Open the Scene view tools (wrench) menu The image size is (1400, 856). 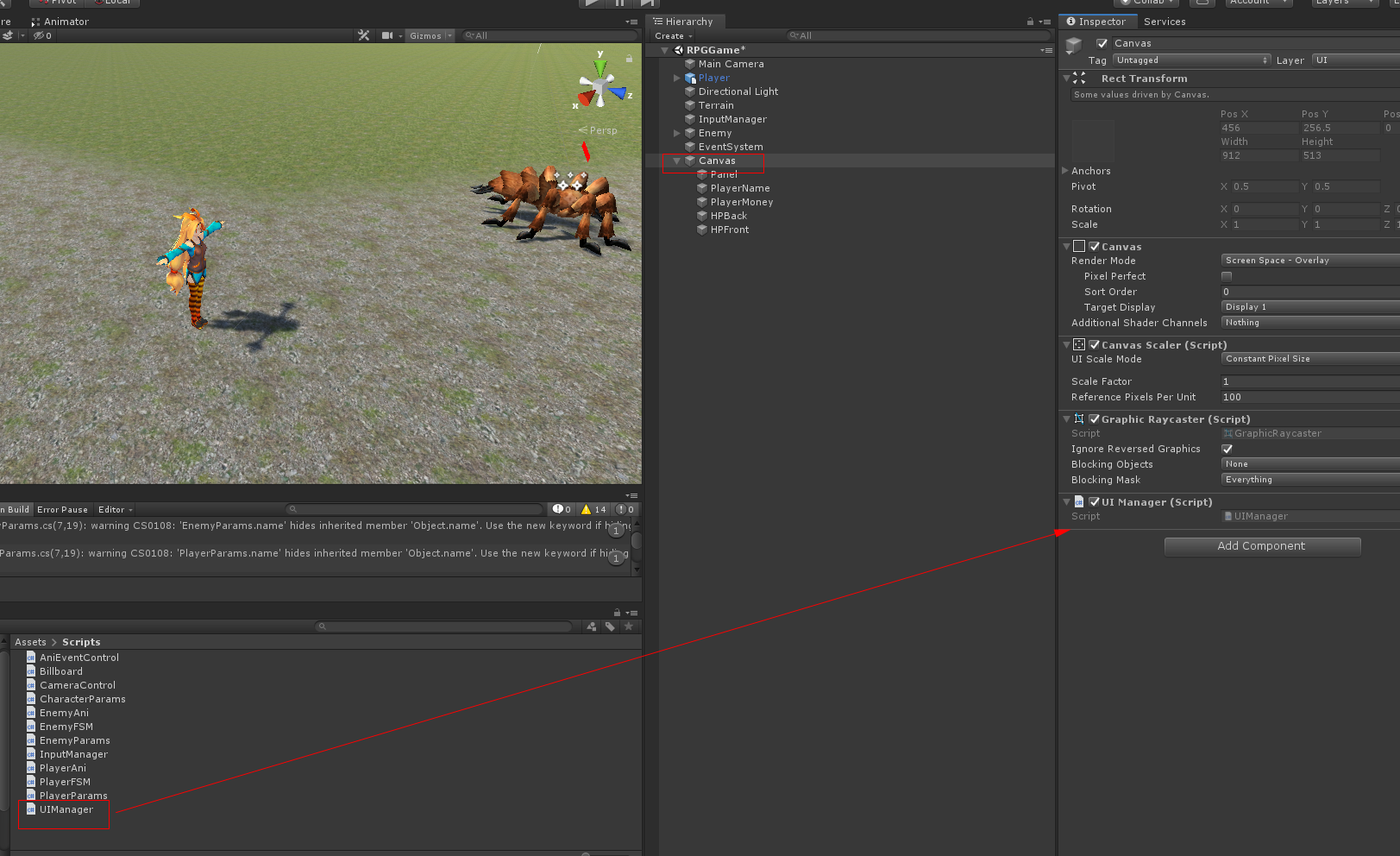[363, 35]
